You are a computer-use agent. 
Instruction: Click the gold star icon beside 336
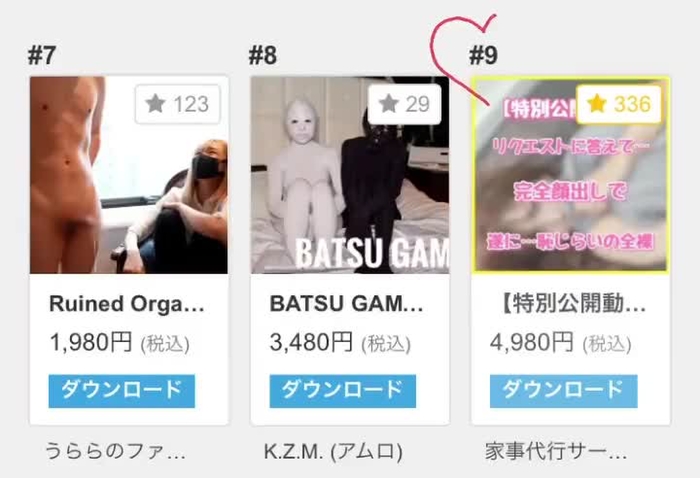pyautogui.click(x=597, y=104)
